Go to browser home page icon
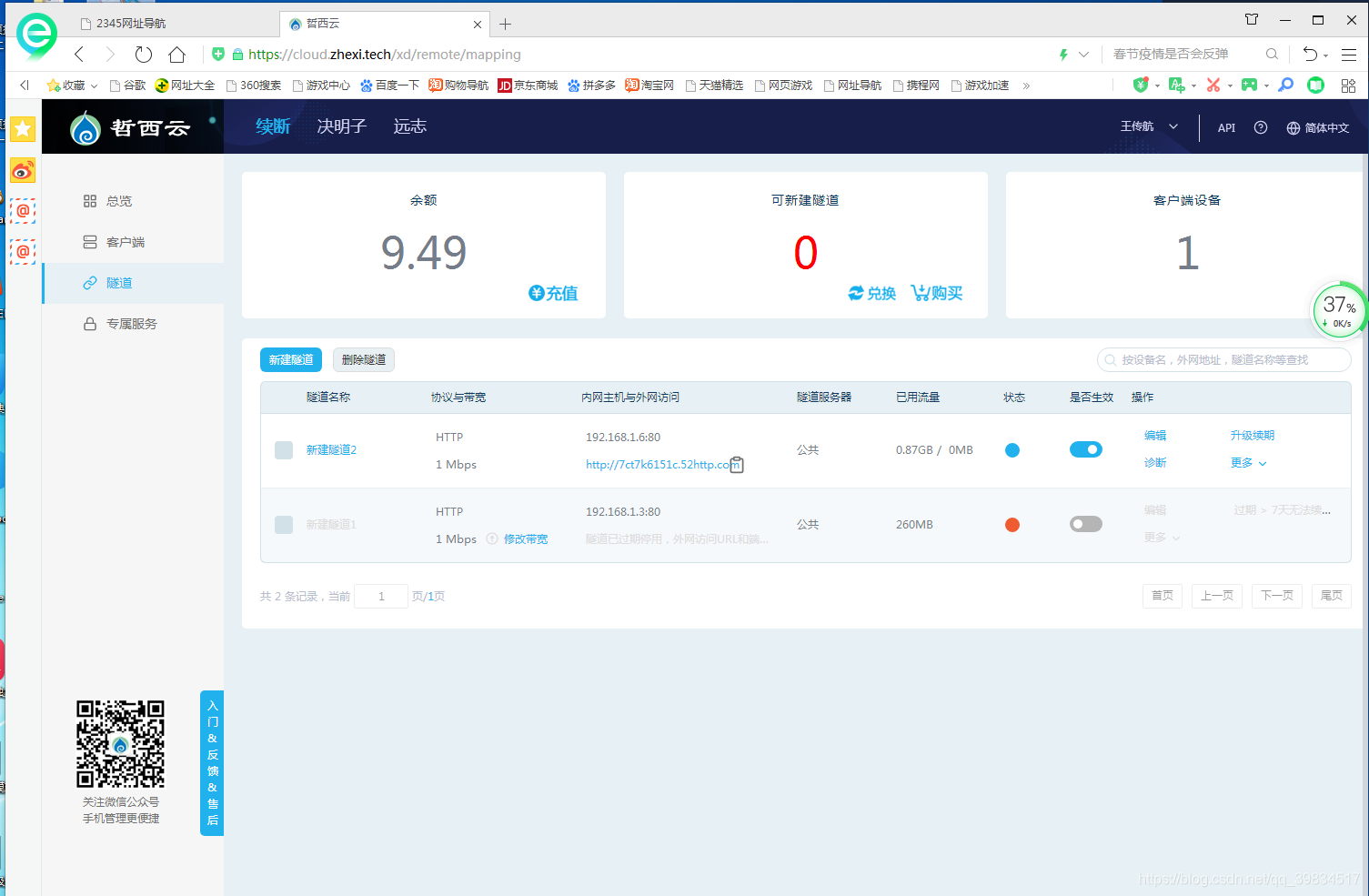This screenshot has width=1369, height=896. 176,55
